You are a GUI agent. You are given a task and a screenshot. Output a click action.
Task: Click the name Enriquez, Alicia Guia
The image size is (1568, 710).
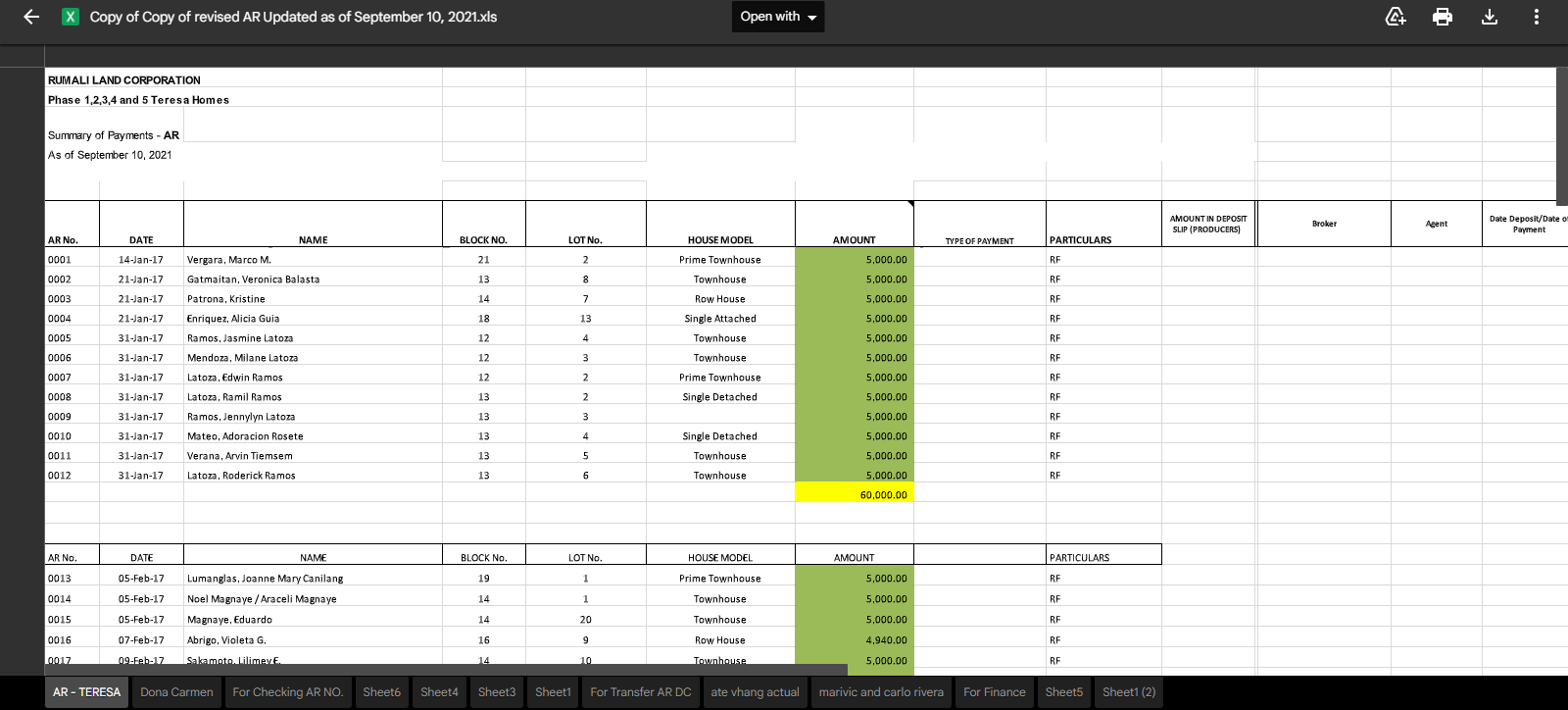pyautogui.click(x=233, y=319)
